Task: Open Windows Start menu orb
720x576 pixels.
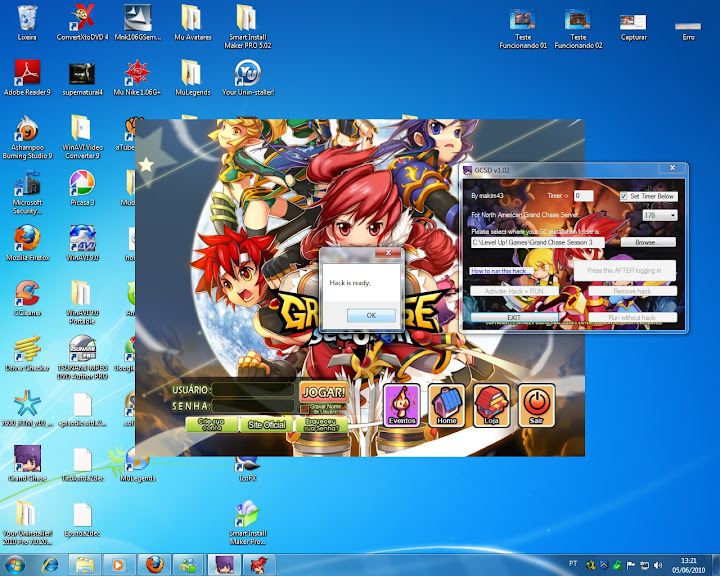Action: tap(15, 565)
